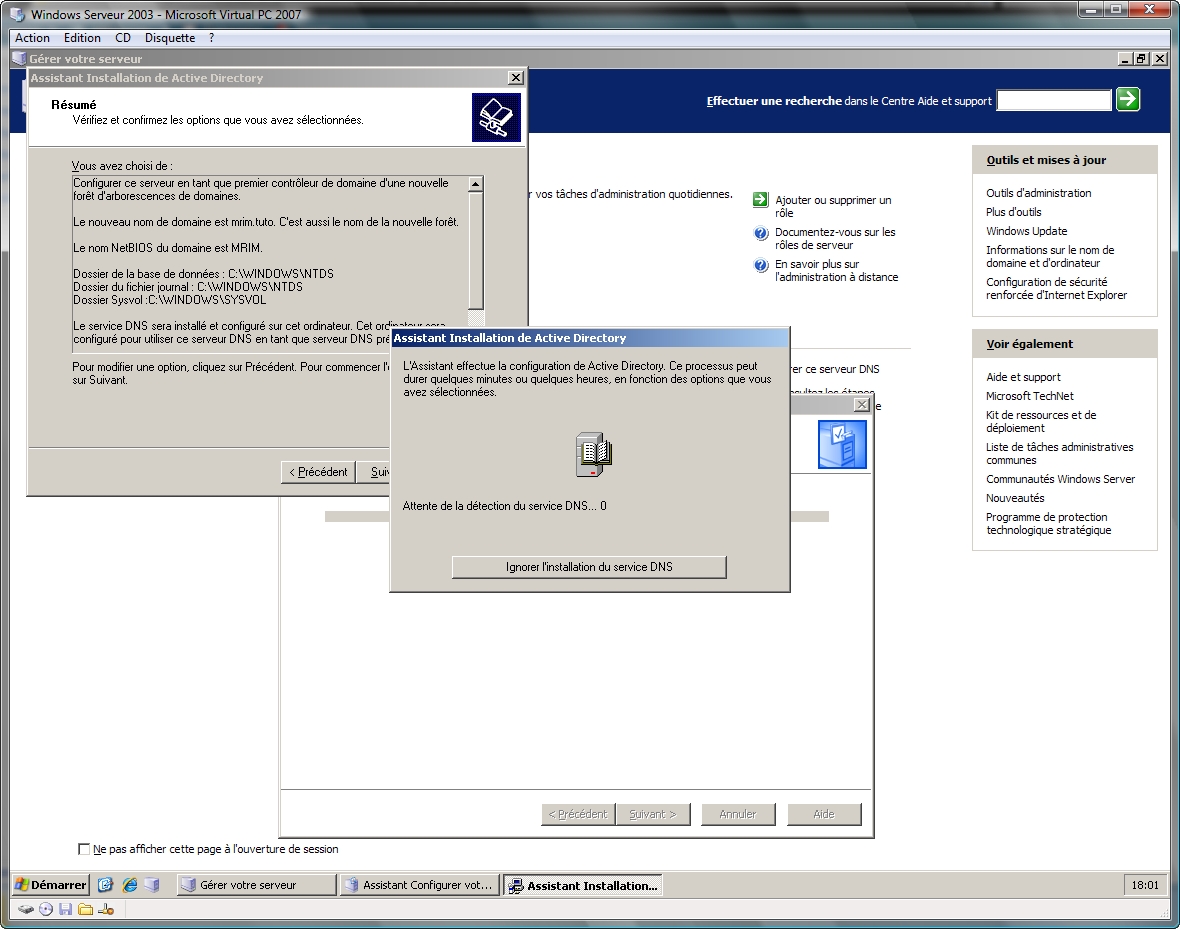Click help icon beside En savoir plus
The image size is (1180, 929).
pos(761,265)
